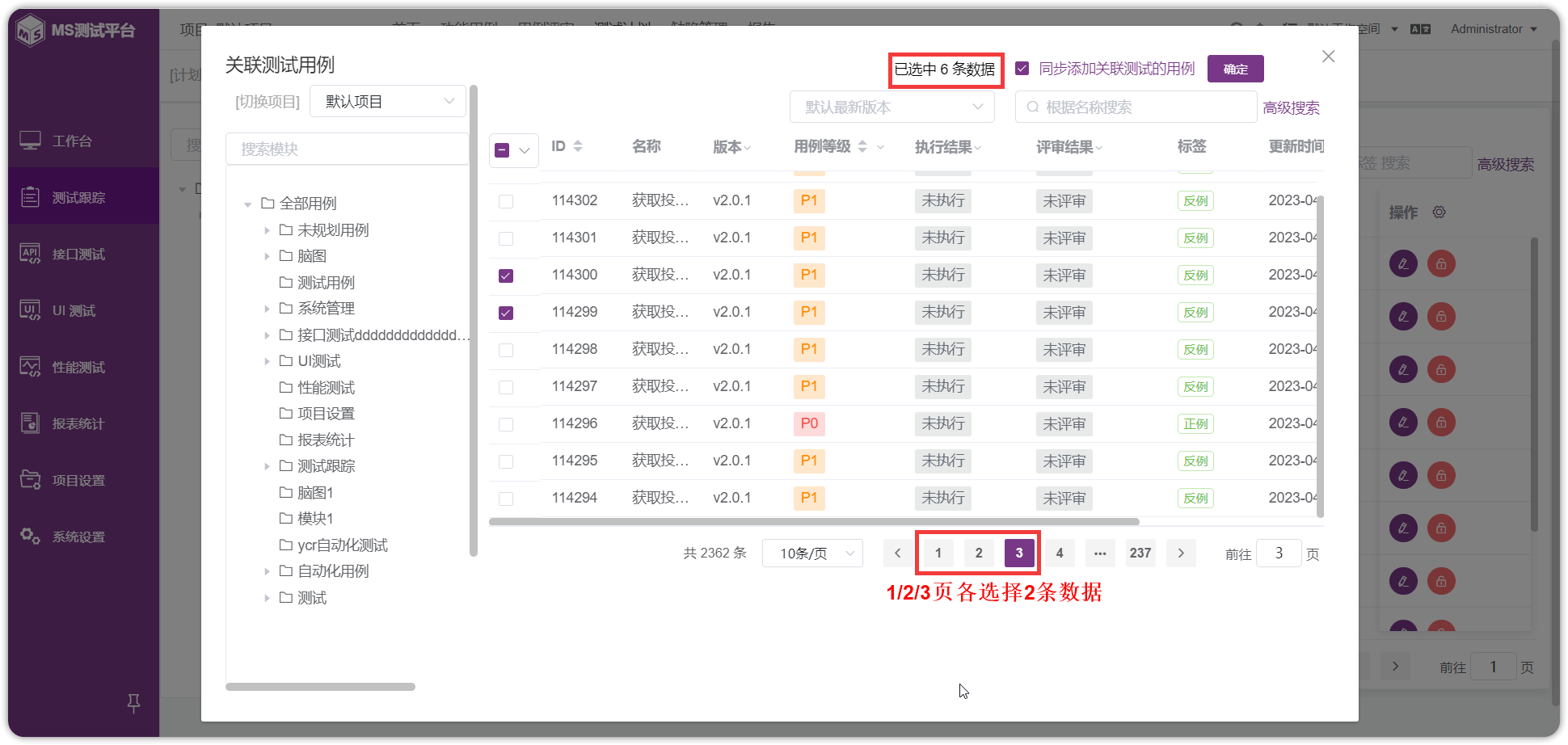Open the 工作台 sidebar icon
The height and width of the screenshot is (745, 1568).
pyautogui.click(x=30, y=141)
